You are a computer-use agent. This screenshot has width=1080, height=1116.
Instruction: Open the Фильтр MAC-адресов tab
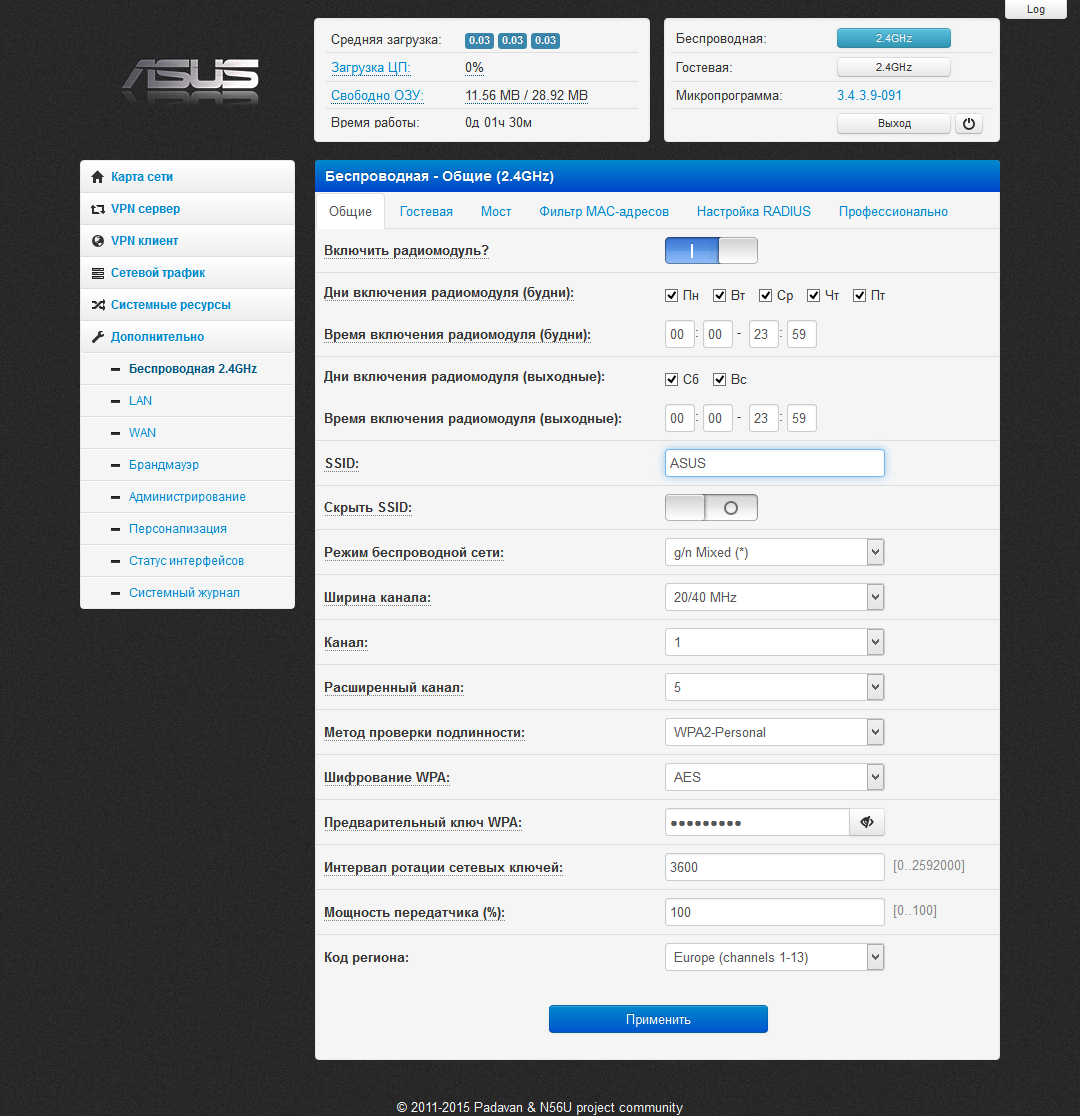604,211
